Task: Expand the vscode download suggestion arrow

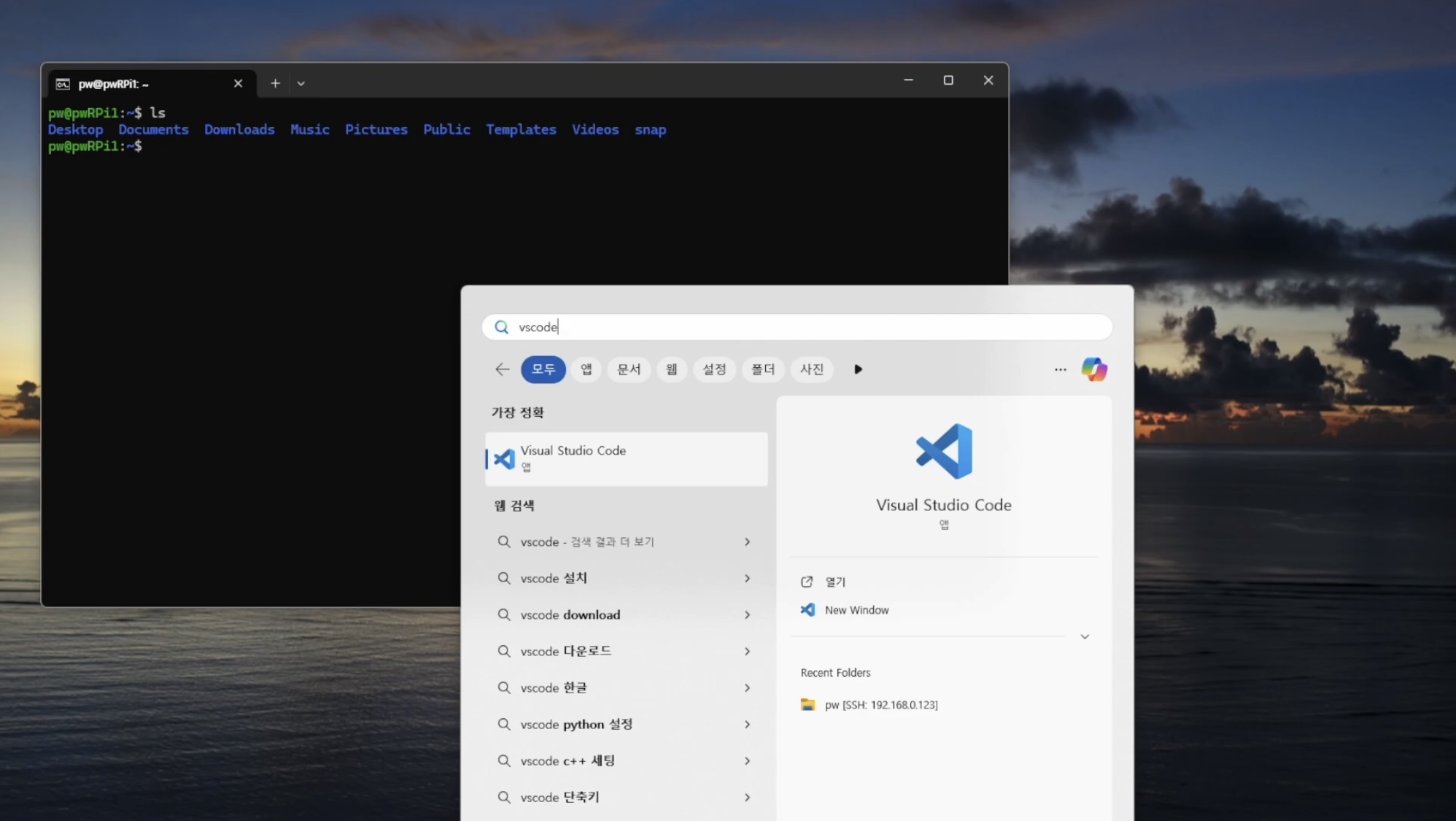Action: (x=747, y=614)
